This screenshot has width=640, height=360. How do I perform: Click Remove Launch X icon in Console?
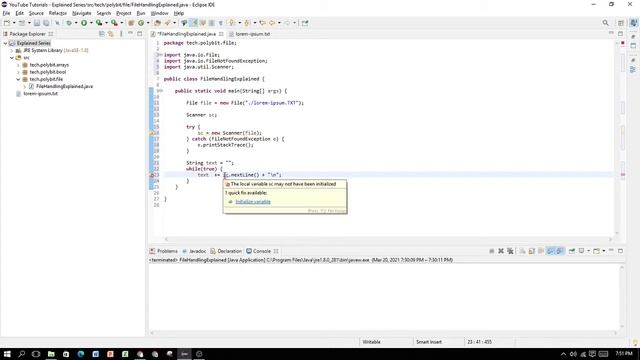pos(501,251)
